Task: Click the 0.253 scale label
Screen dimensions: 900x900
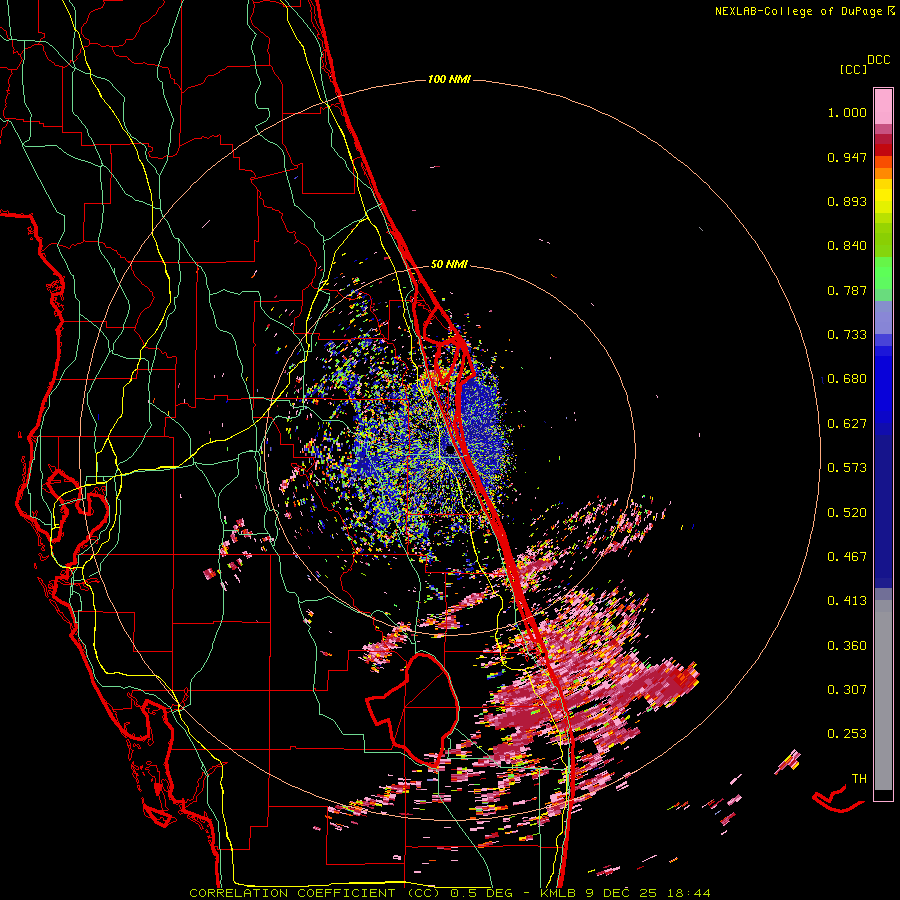Action: point(847,734)
